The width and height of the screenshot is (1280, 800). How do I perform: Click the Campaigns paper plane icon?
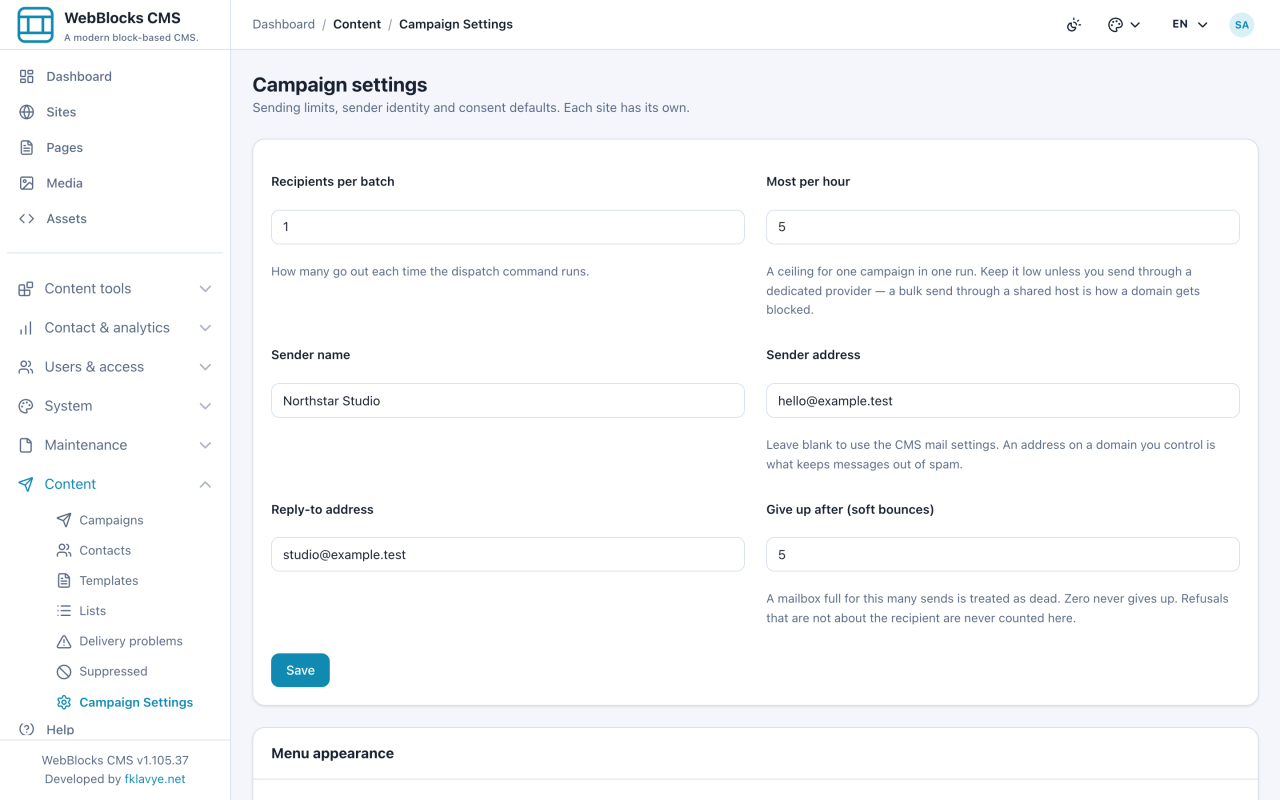pyautogui.click(x=64, y=520)
